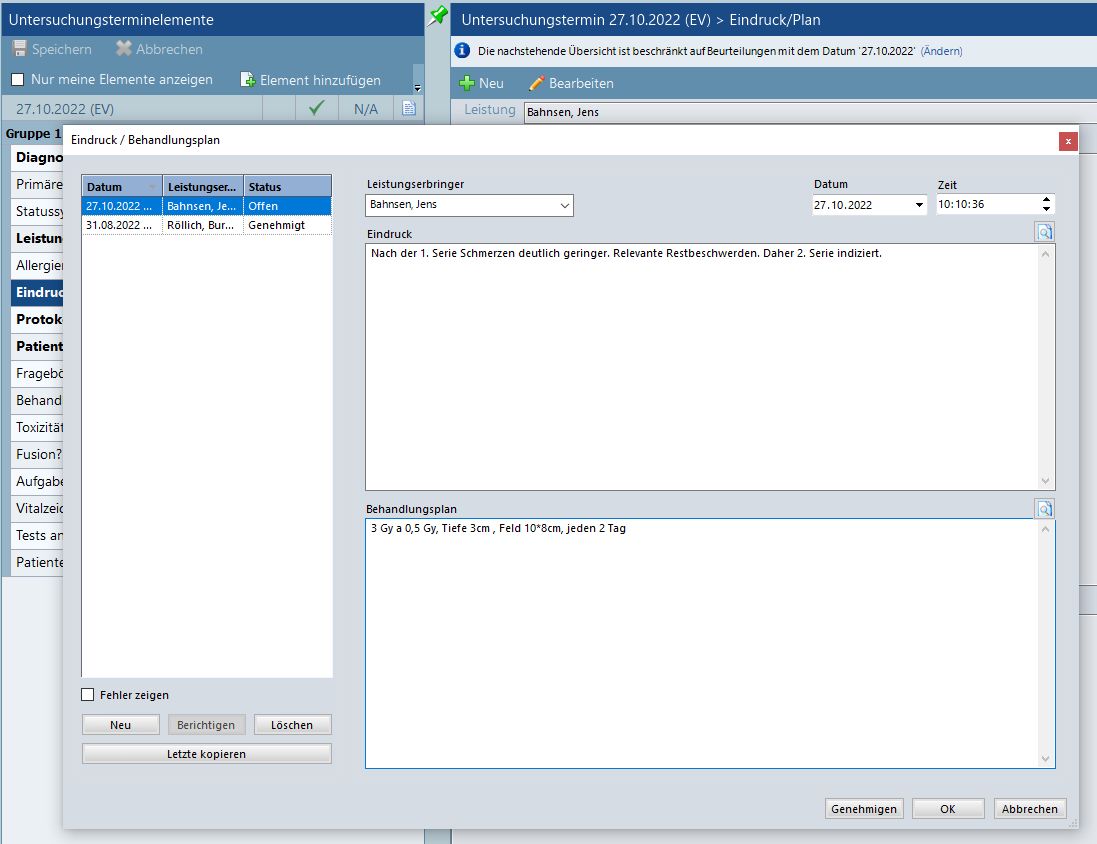Increase the Zeit value with the up arrow

(1046, 200)
